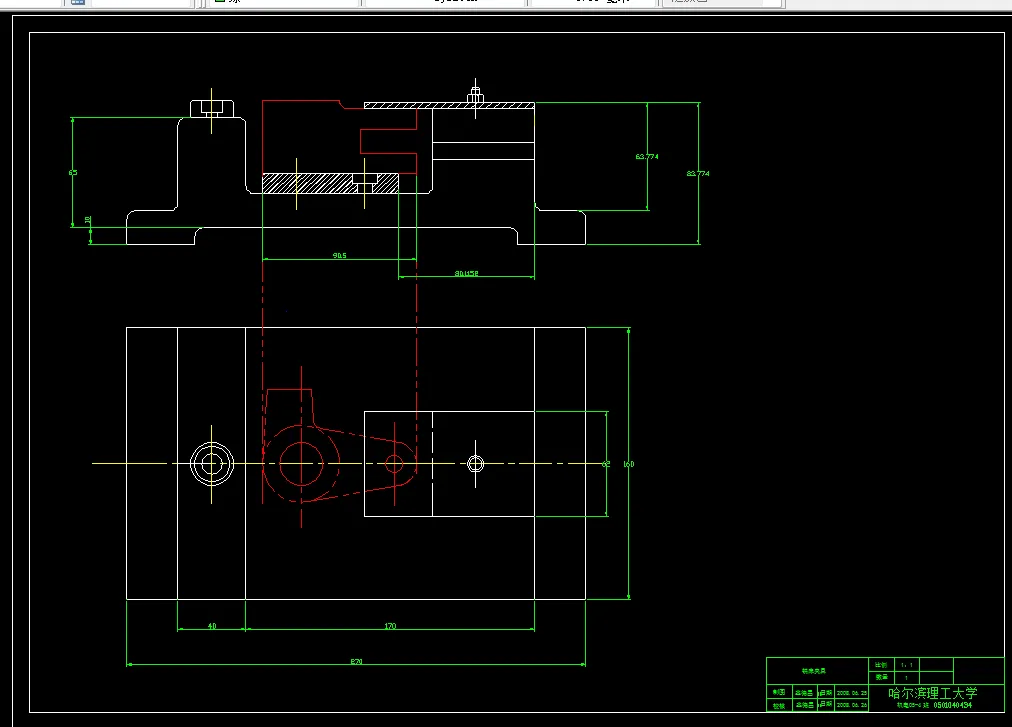Pick the vertical dimension value 65
The width and height of the screenshot is (1012, 727).
click(73, 172)
